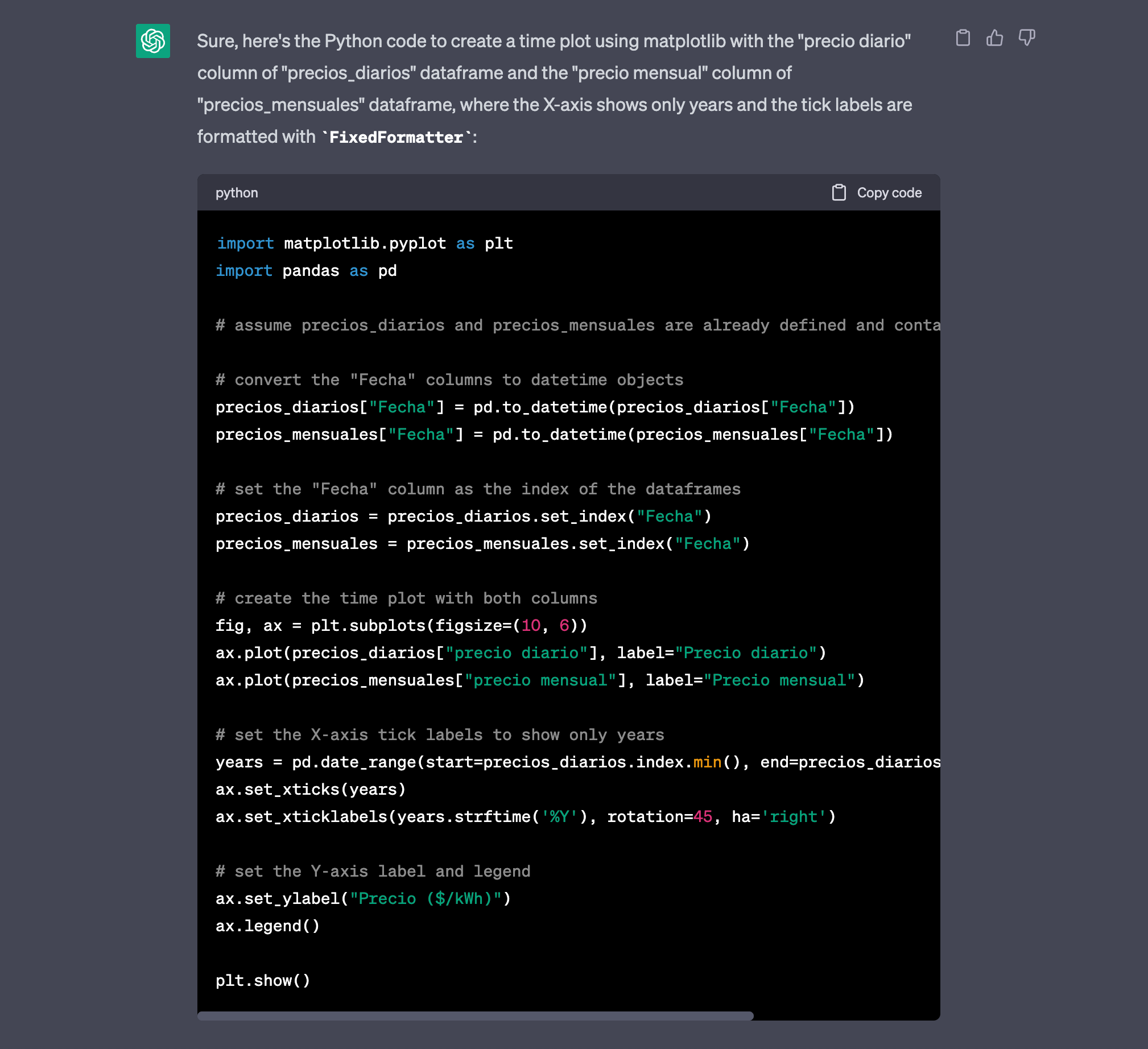The image size is (1148, 1049).
Task: Click the comment about converting Fecha columns
Action: pyautogui.click(x=449, y=380)
